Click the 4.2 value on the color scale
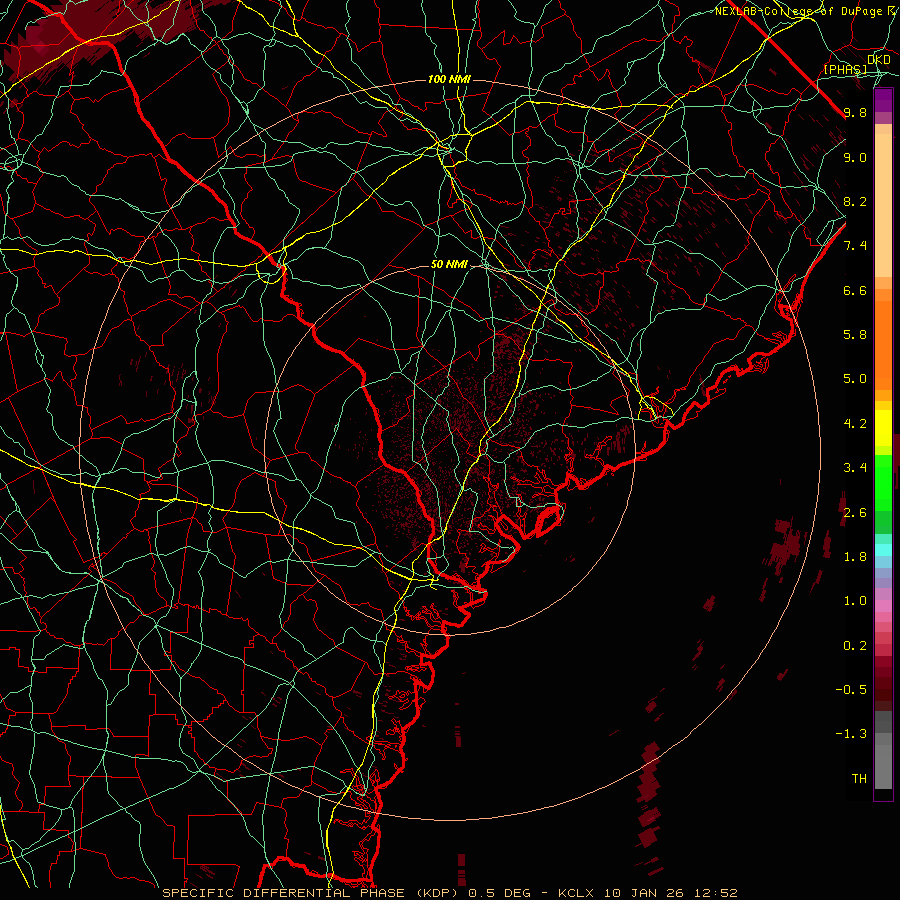Screen dimensions: 900x900 pyautogui.click(x=855, y=424)
